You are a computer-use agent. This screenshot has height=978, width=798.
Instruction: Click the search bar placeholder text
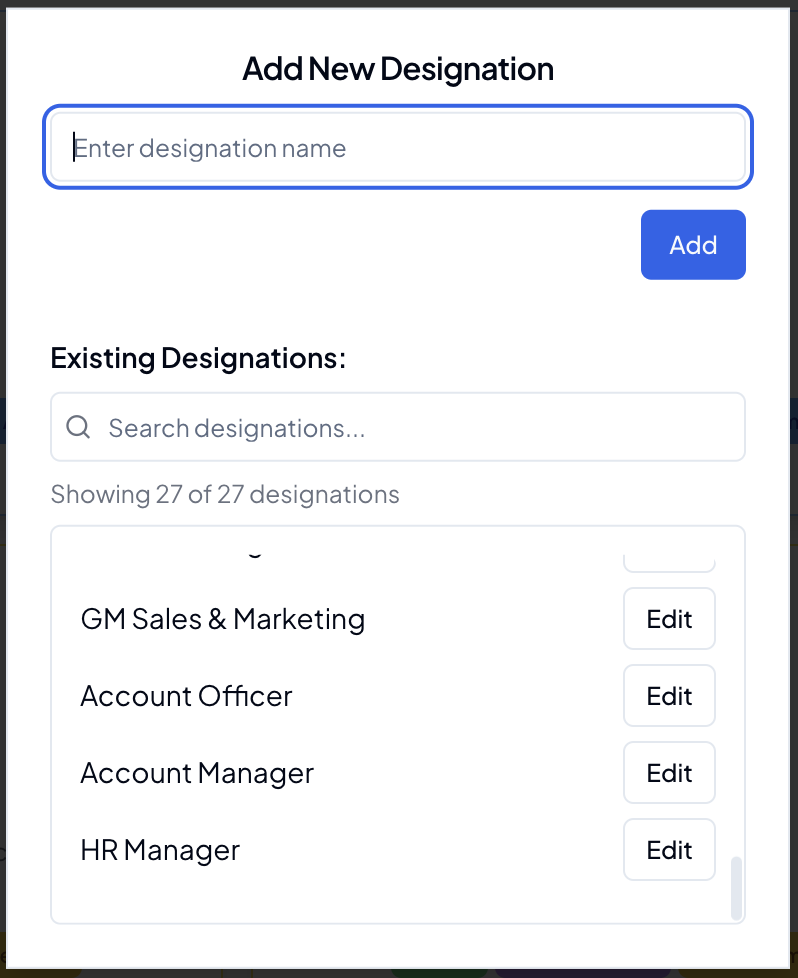point(235,427)
